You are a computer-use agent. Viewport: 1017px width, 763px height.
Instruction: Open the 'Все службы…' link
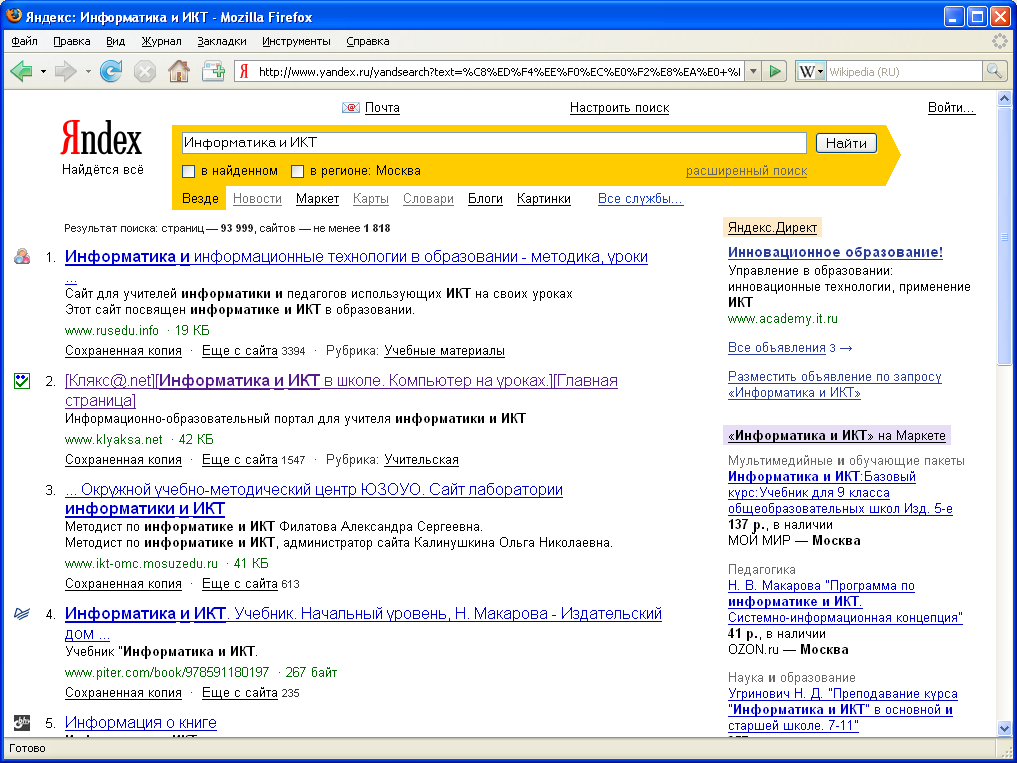click(640, 199)
